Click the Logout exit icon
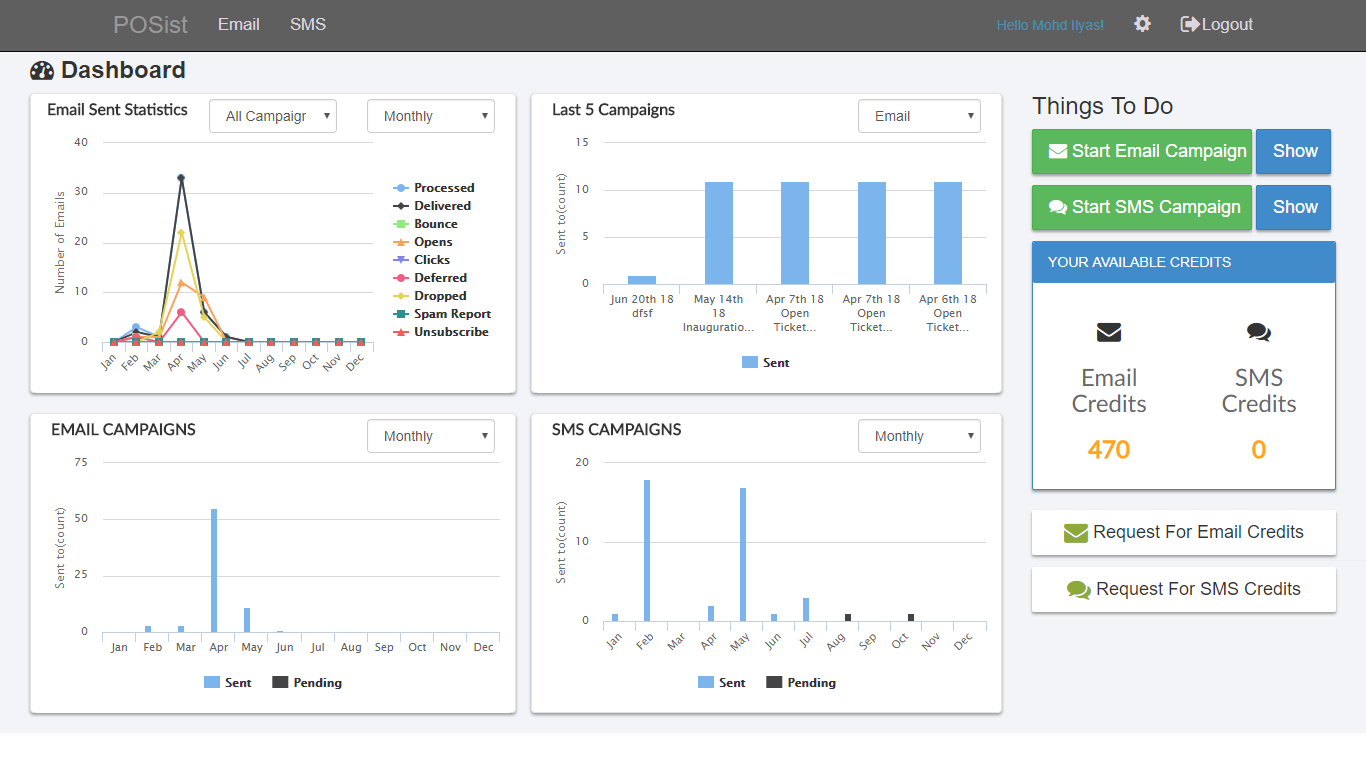The height and width of the screenshot is (768, 1366). [x=1189, y=24]
